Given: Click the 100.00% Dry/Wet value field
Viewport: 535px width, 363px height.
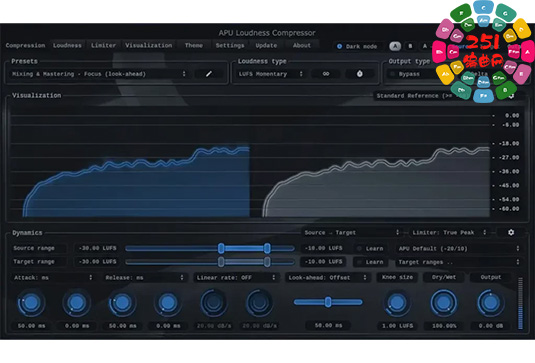Looking at the screenshot, I should tap(444, 326).
